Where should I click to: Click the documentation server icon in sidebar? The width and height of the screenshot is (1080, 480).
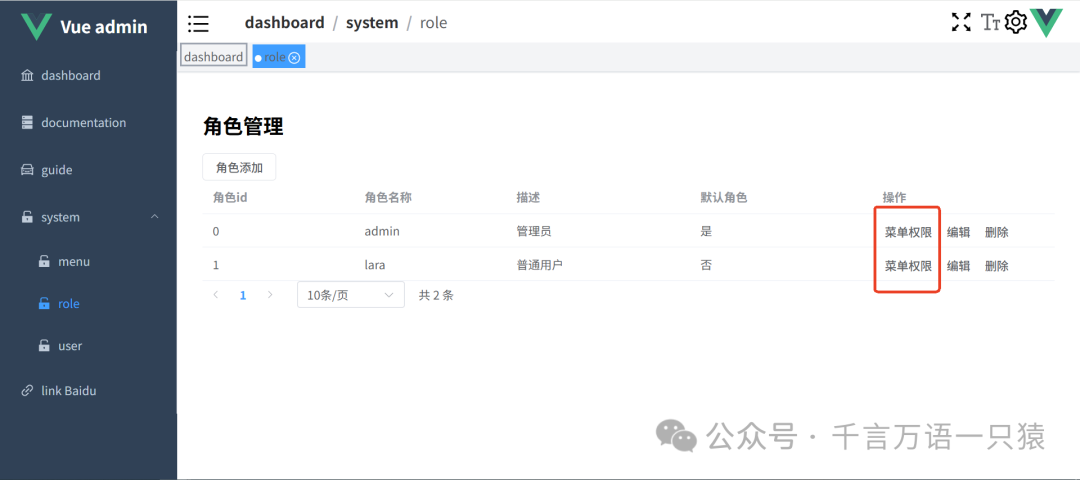click(27, 123)
